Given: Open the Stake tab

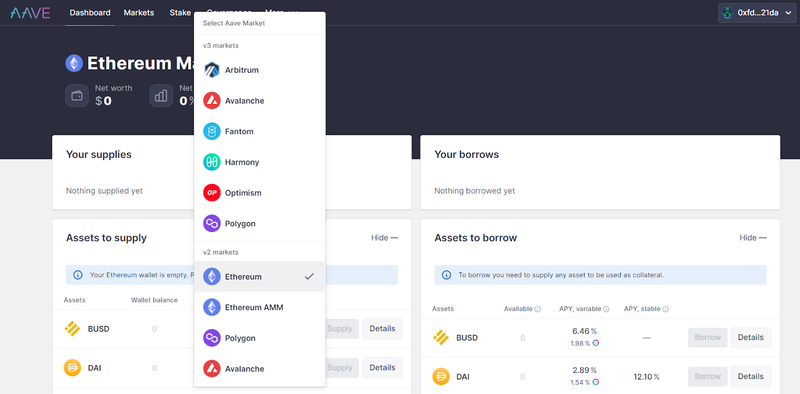Looking at the screenshot, I should coord(180,13).
